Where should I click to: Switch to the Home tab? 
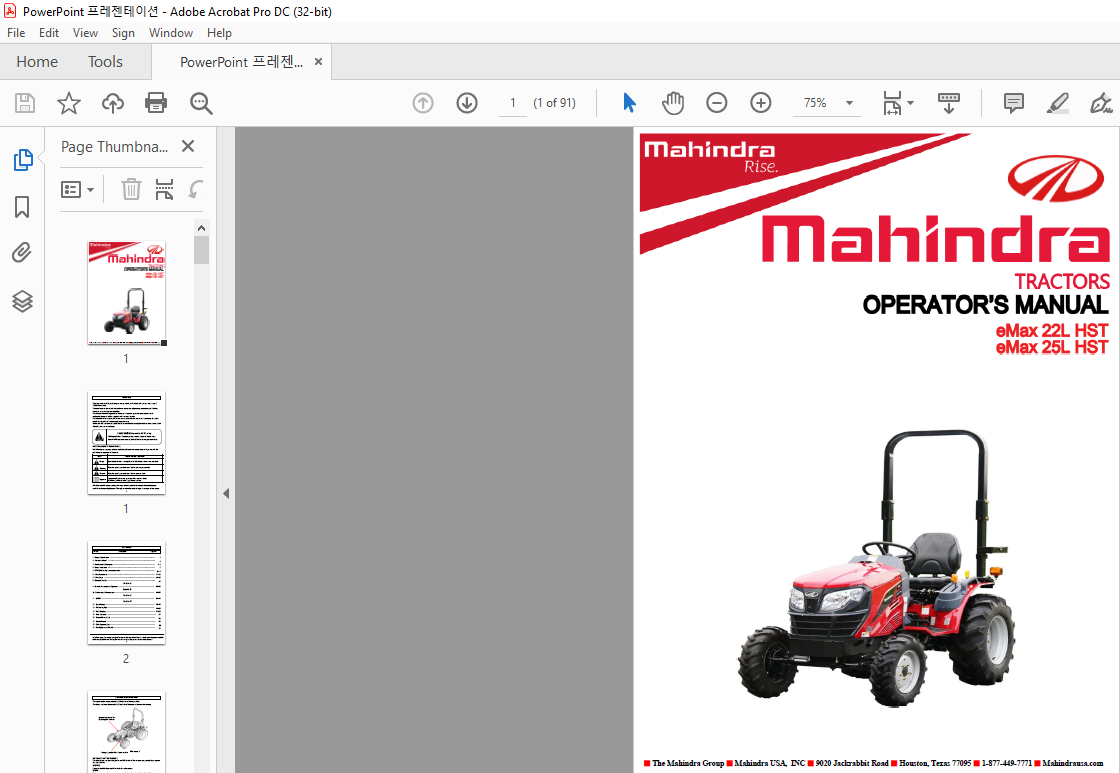(37, 62)
